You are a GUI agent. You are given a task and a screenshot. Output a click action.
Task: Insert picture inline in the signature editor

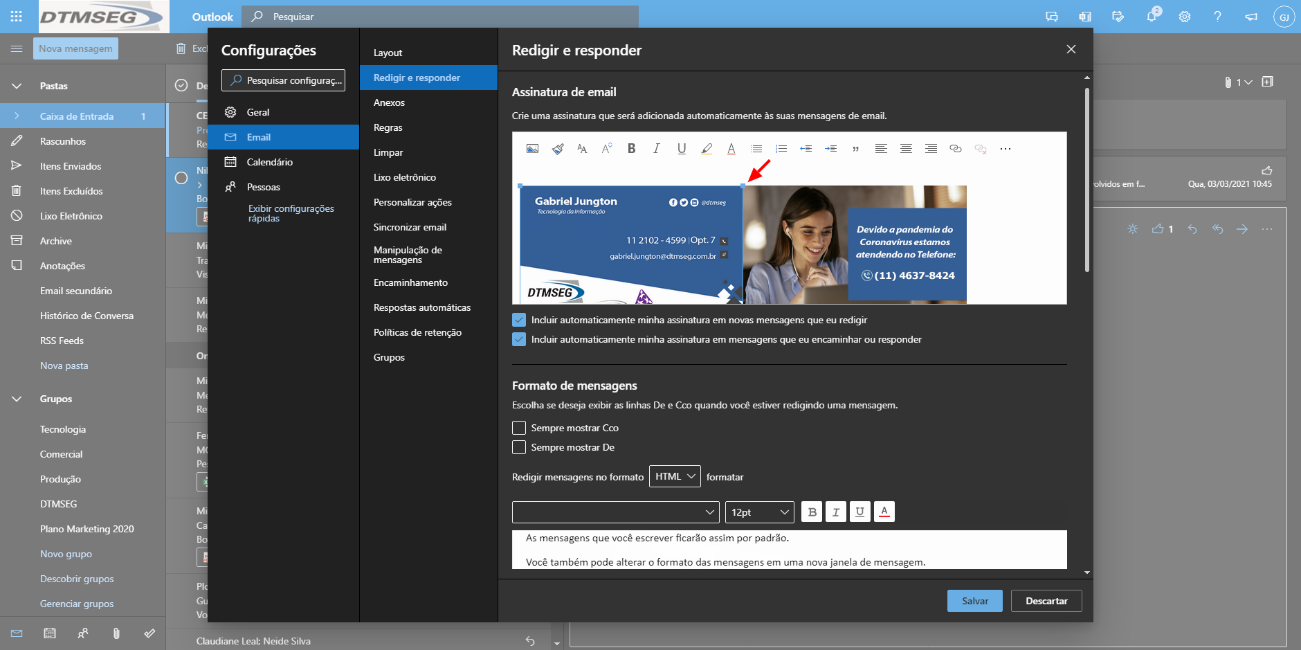532,148
